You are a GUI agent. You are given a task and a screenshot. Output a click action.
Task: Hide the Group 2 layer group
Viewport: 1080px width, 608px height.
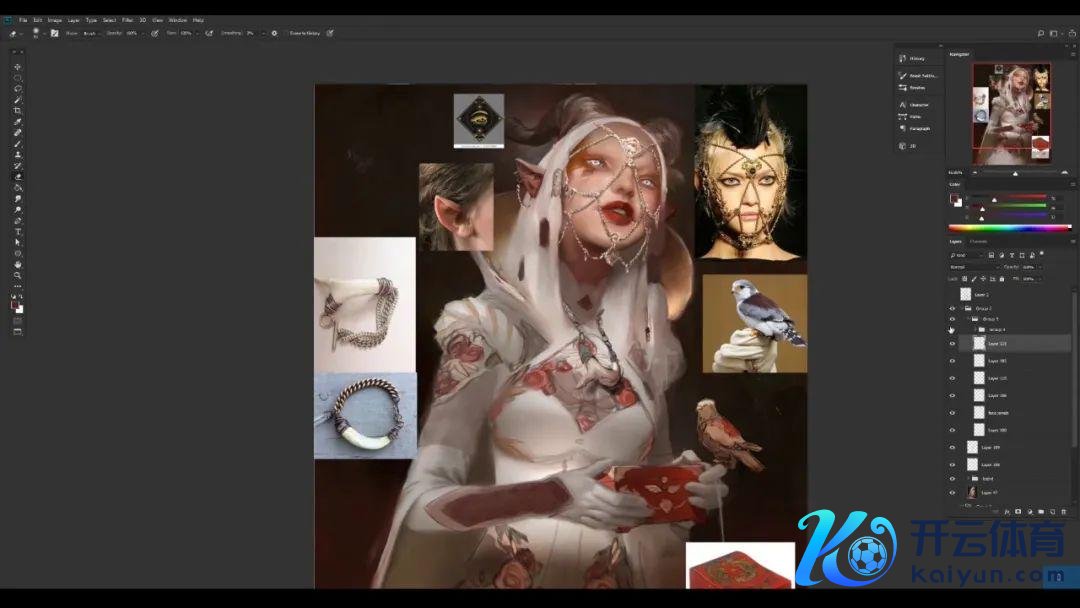click(952, 308)
